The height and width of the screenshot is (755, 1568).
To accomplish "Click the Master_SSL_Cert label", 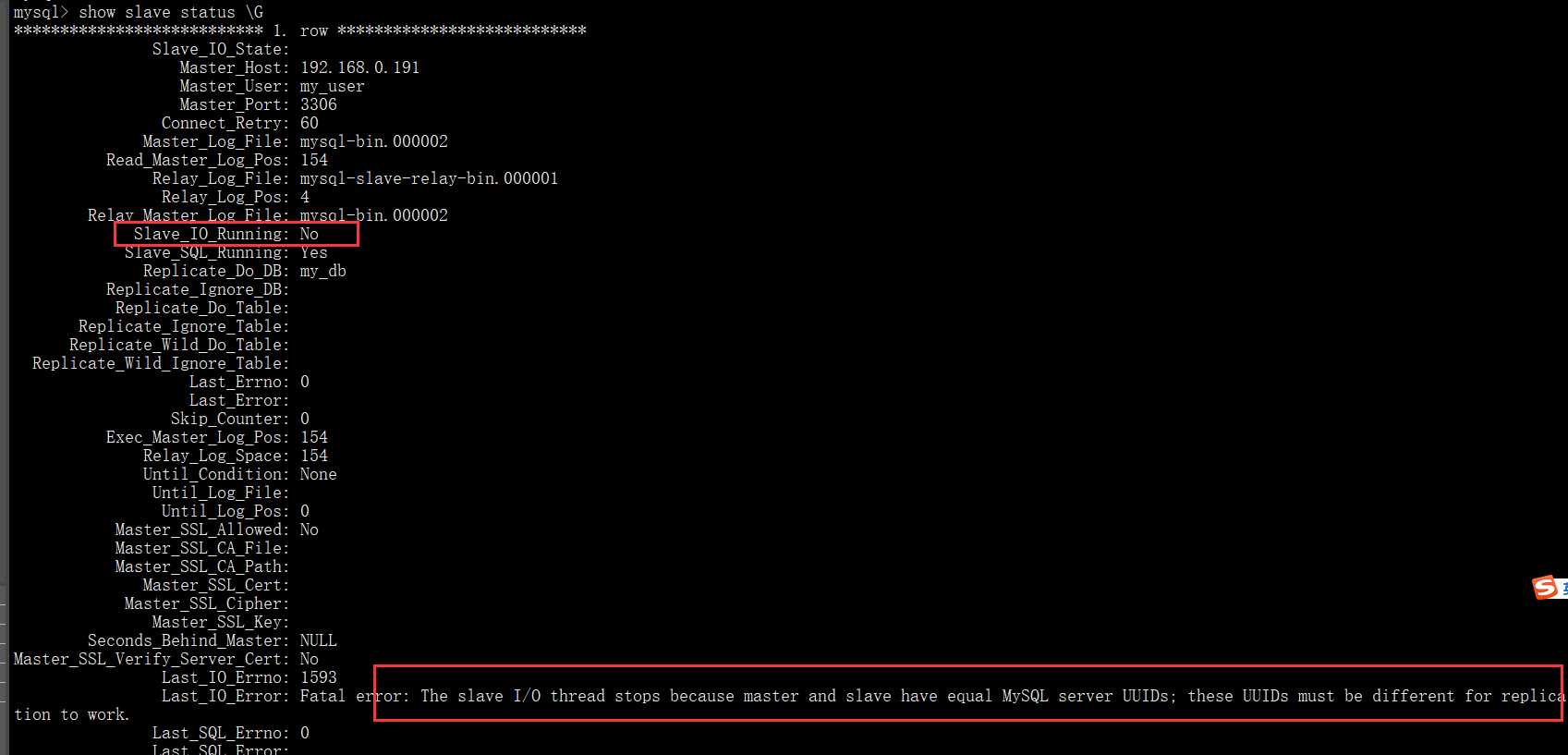I will (x=216, y=585).
